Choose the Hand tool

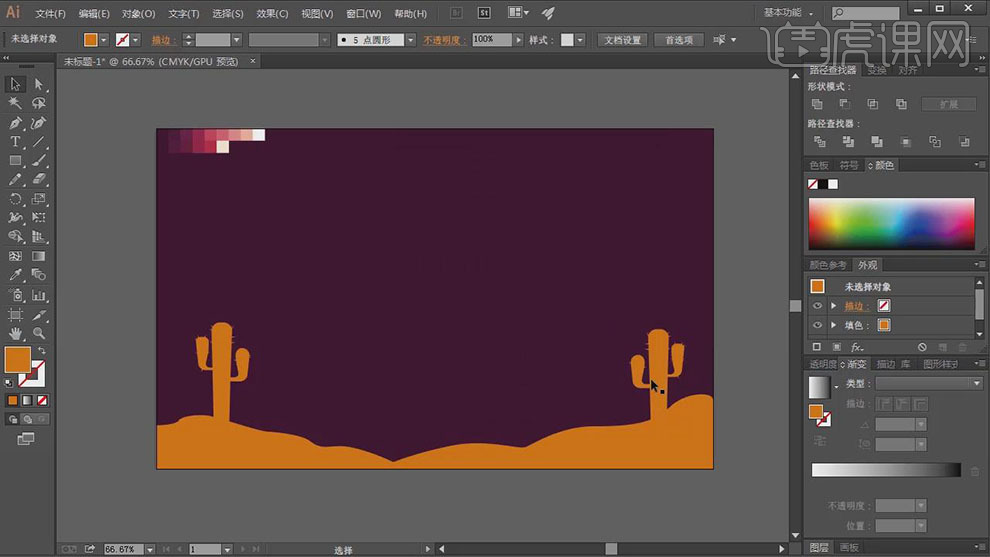coord(16,332)
